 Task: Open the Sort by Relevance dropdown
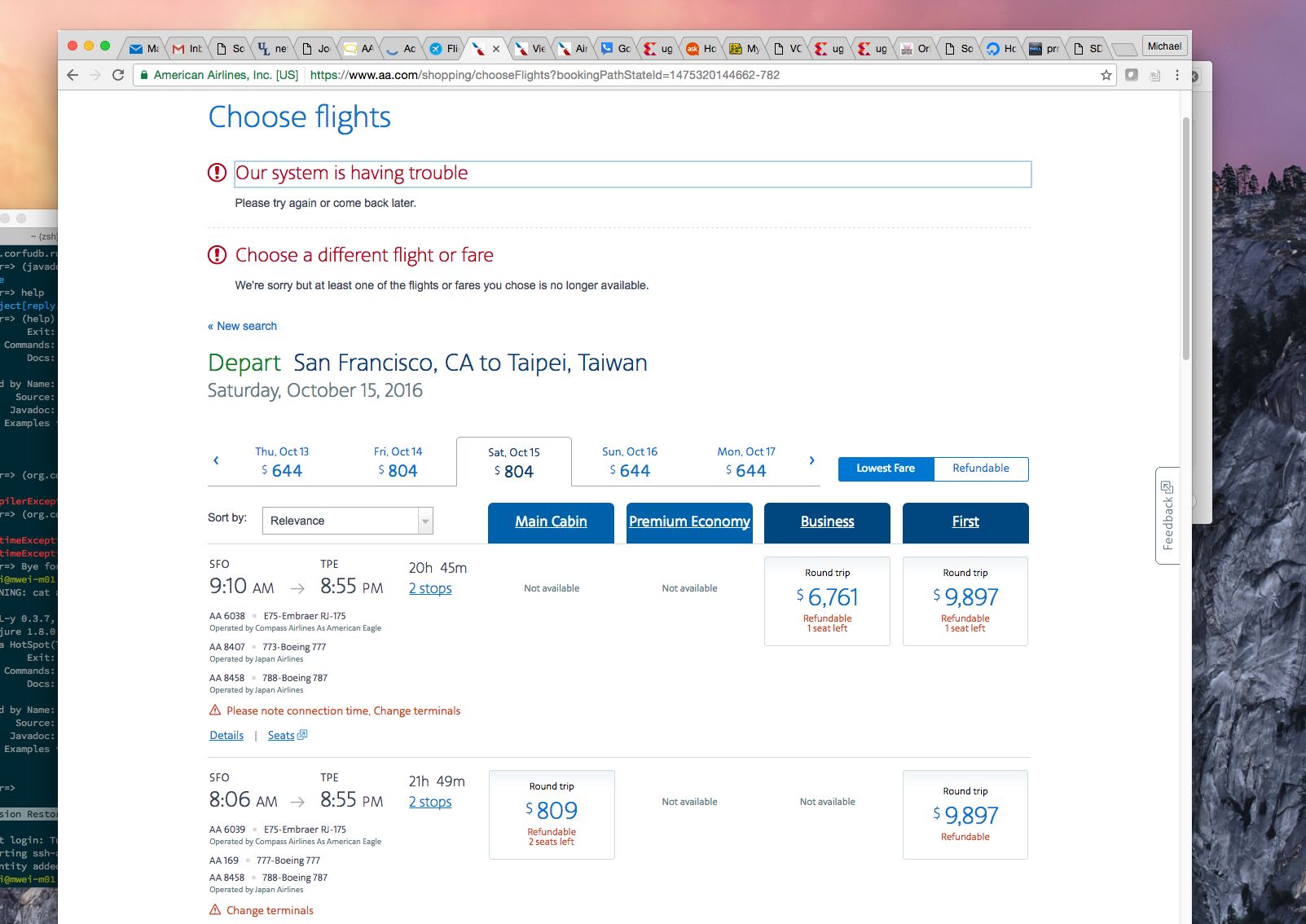tap(348, 521)
